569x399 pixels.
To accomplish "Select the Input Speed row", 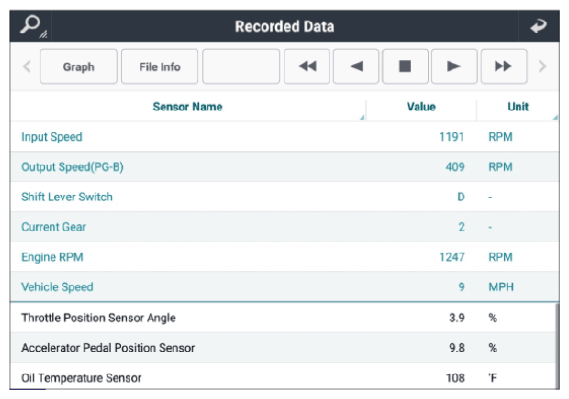I will click(284, 137).
